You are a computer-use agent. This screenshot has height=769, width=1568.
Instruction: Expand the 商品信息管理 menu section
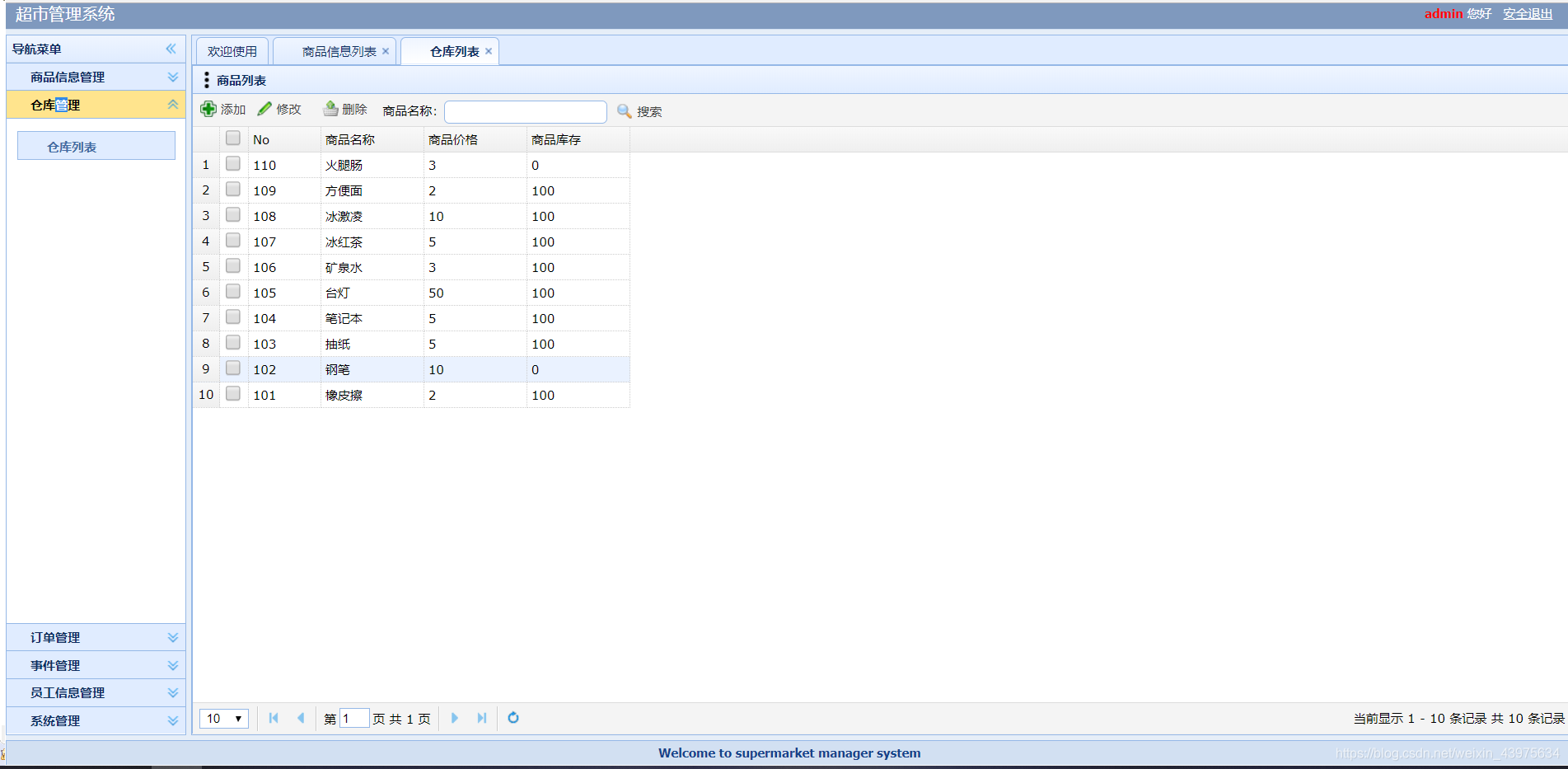(173, 77)
